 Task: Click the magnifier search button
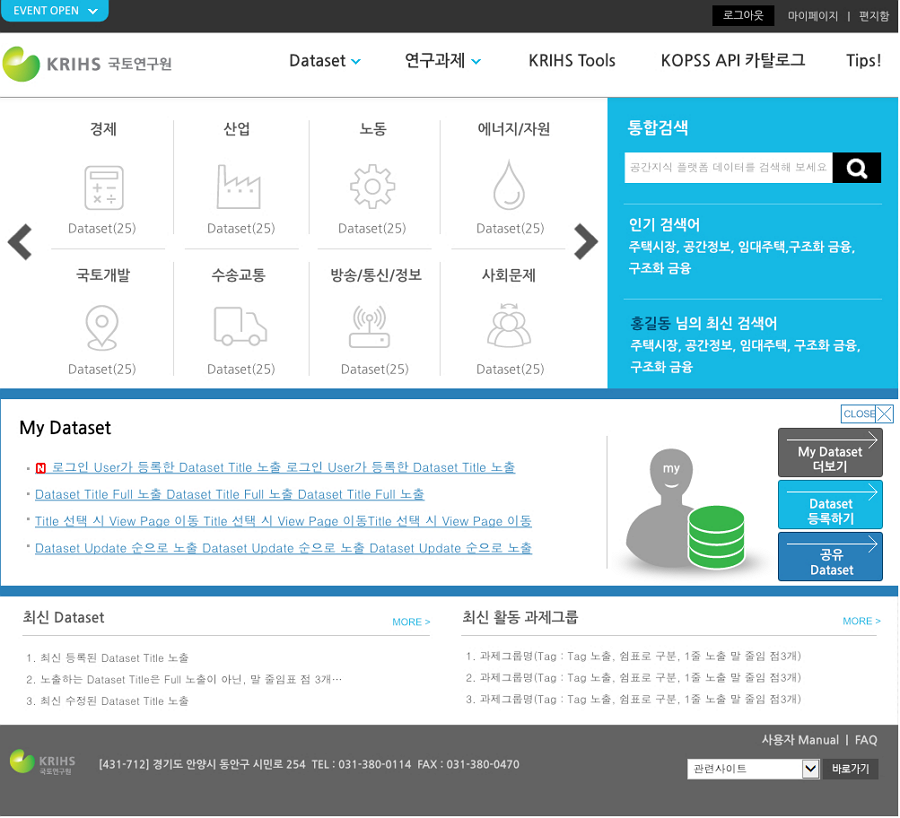856,168
